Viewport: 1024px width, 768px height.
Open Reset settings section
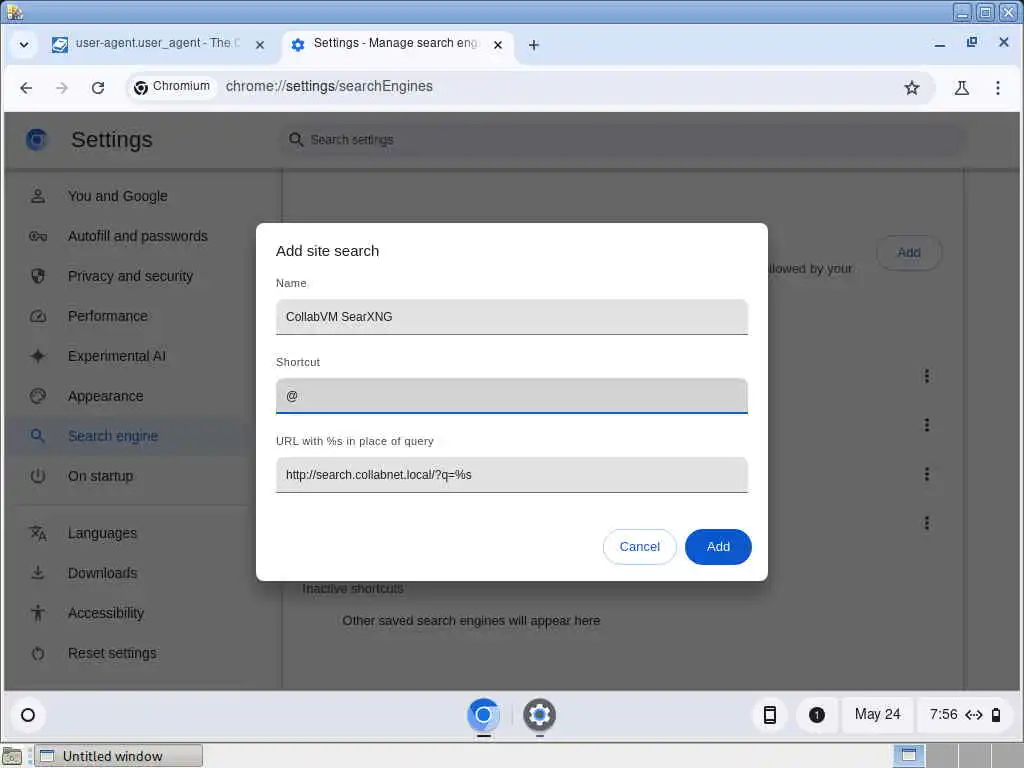112,653
